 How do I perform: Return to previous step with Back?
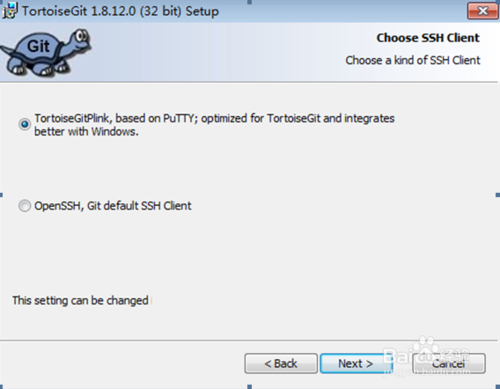(x=281, y=363)
